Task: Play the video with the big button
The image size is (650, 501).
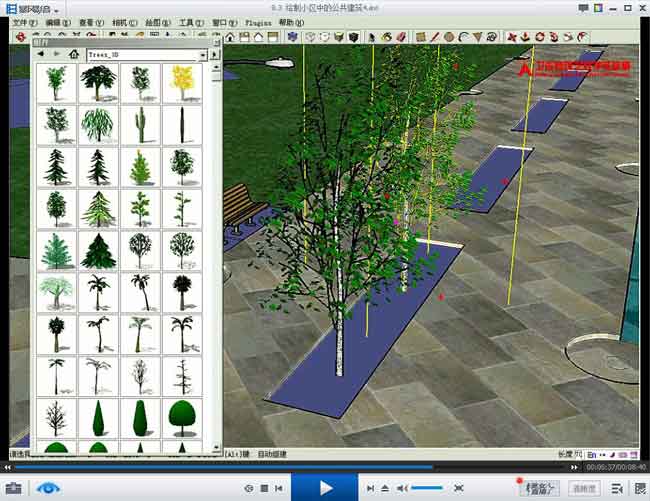Action: 325,488
